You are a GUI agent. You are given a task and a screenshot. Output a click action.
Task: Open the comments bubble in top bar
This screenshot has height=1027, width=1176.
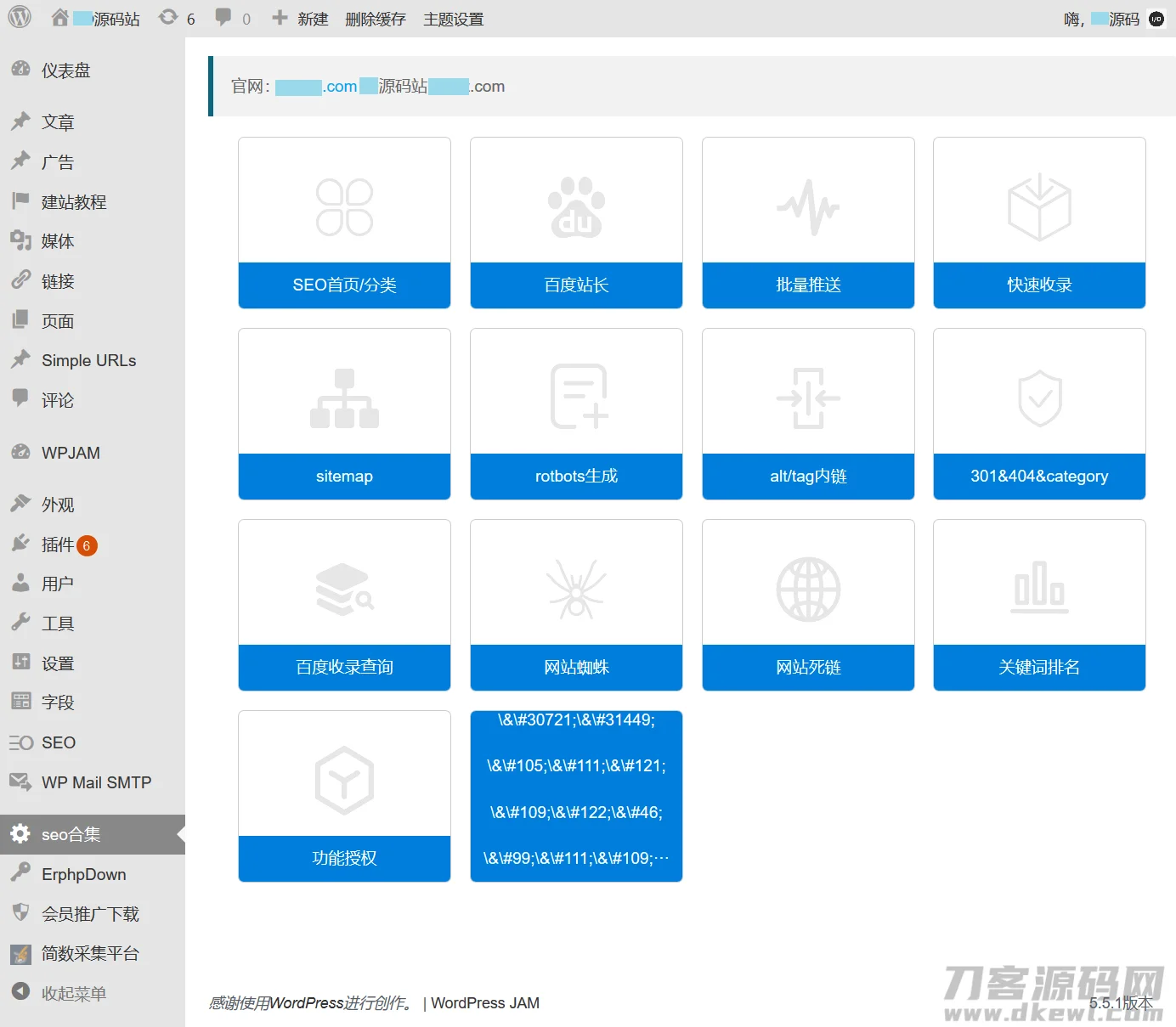224,18
